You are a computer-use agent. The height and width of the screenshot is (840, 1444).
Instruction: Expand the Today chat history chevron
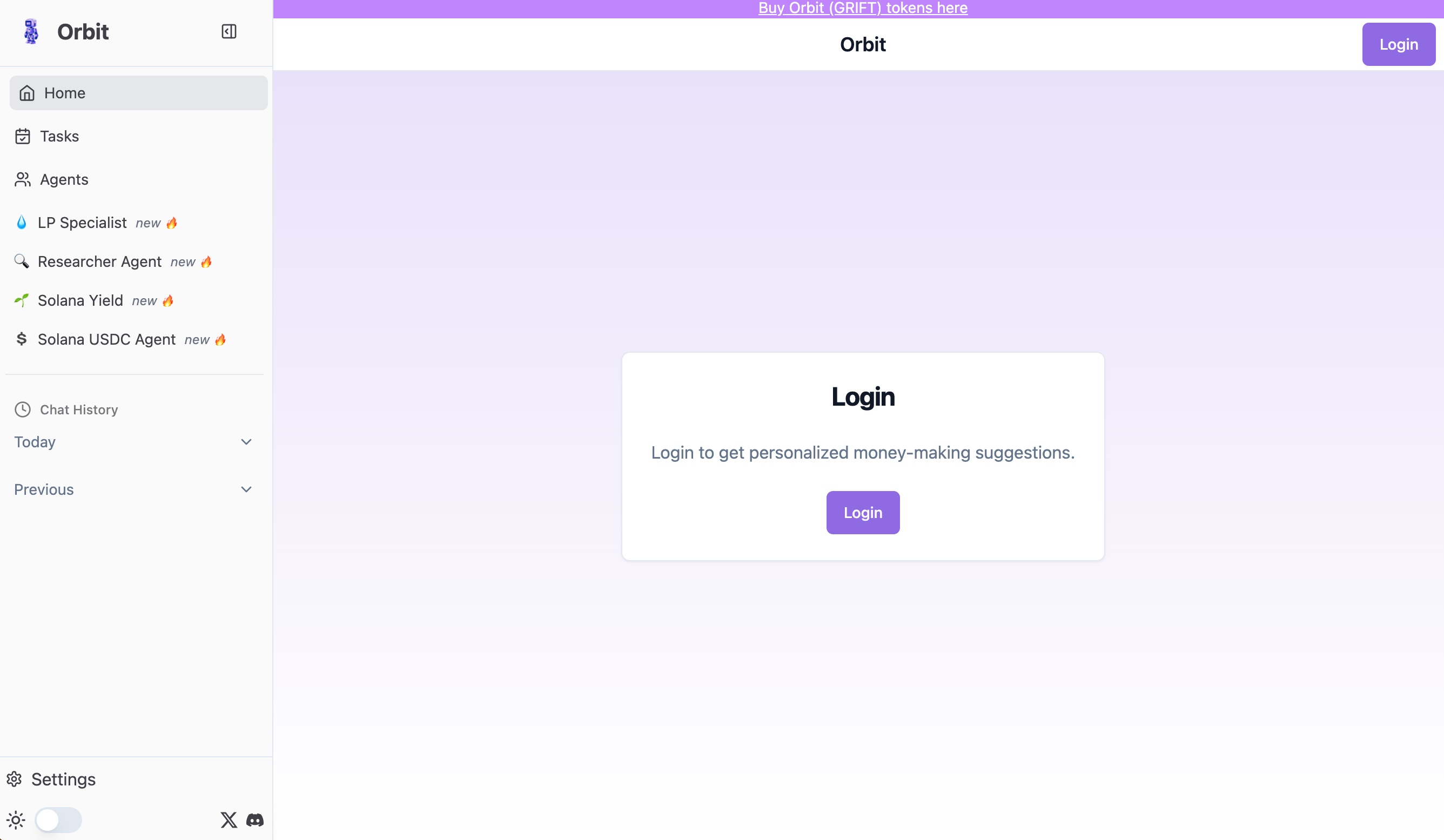pyautogui.click(x=246, y=442)
